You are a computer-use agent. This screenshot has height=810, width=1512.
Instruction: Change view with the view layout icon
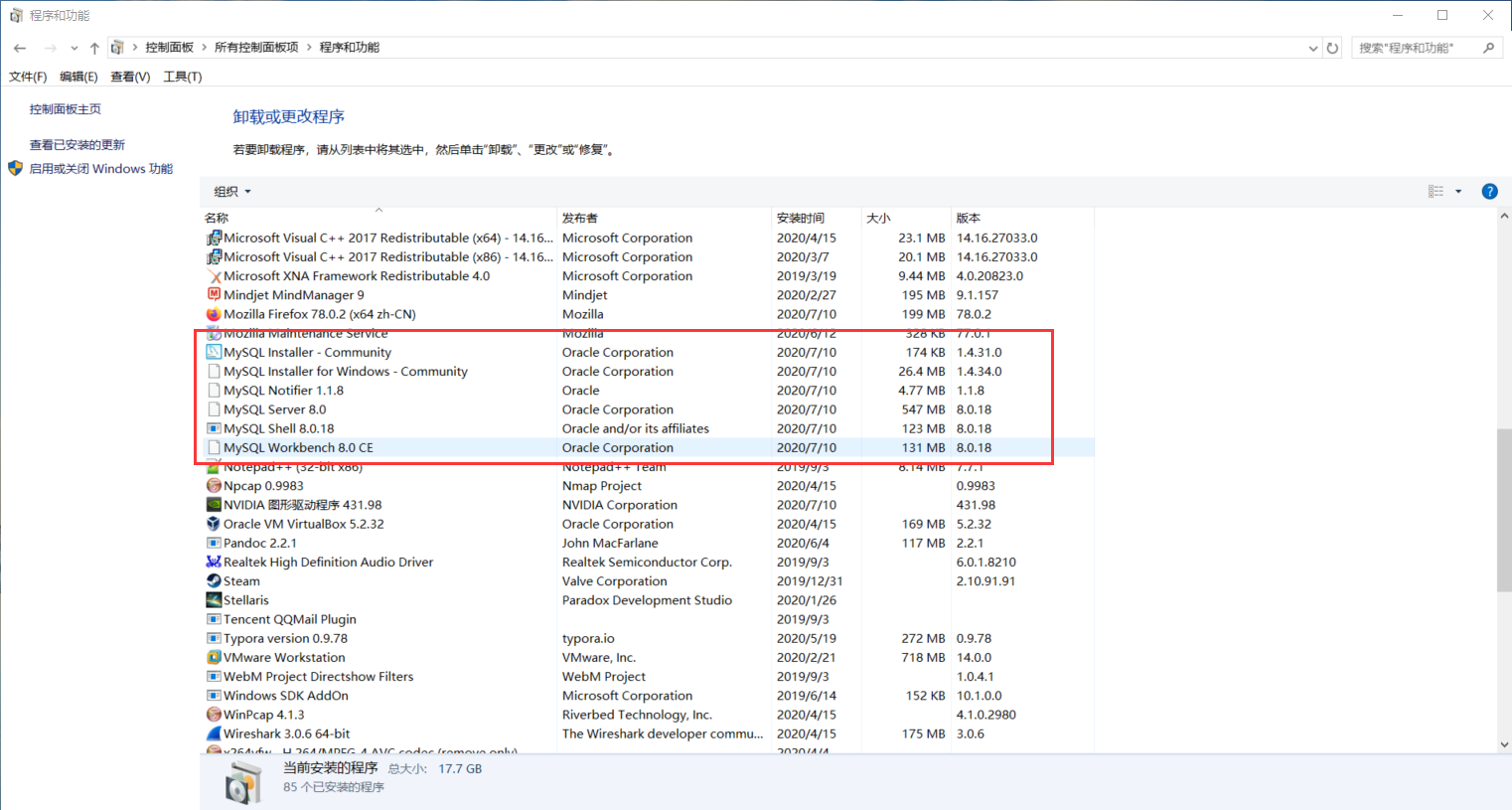(x=1436, y=192)
